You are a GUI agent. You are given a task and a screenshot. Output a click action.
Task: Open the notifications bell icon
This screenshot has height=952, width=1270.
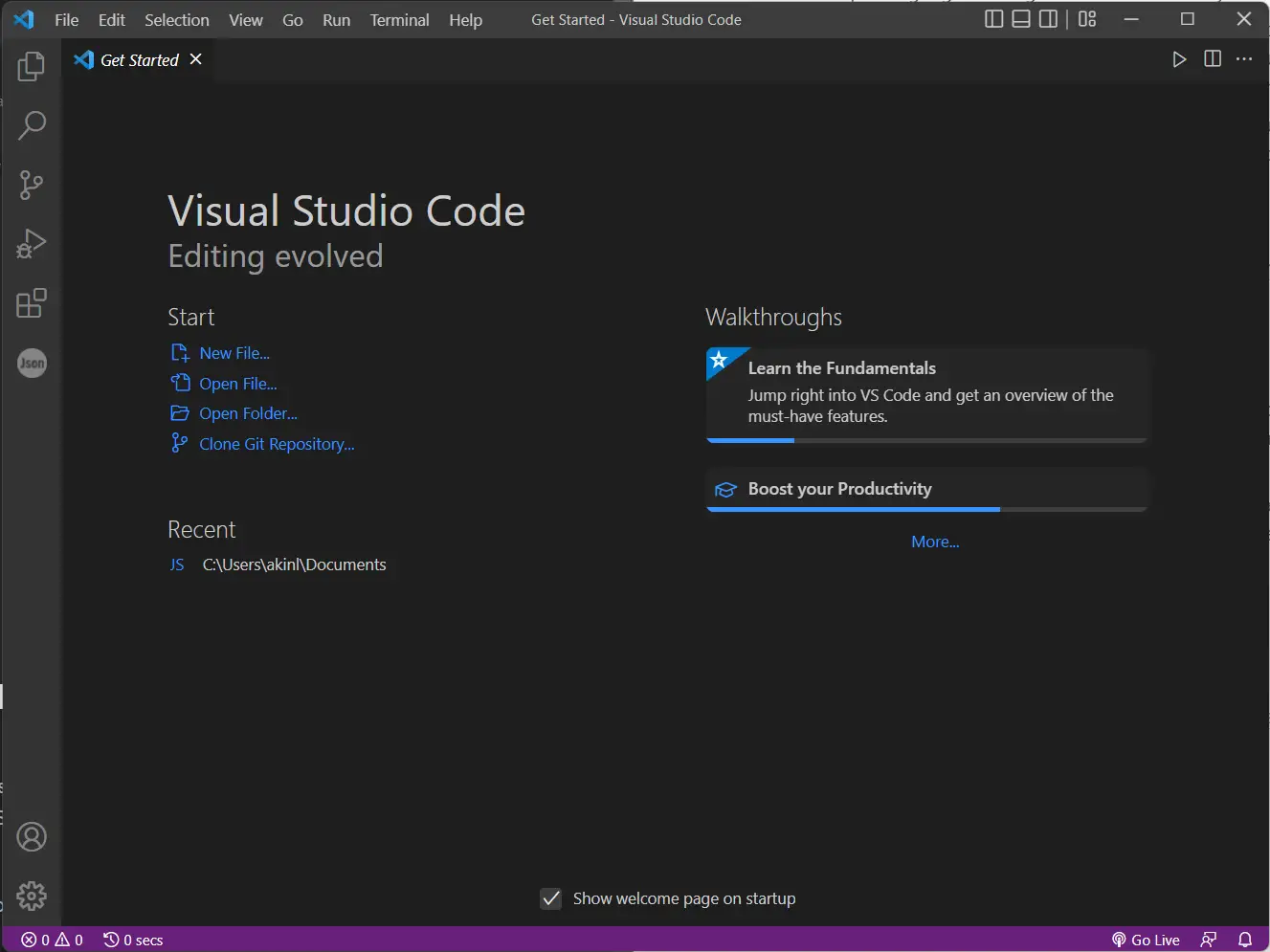point(1244,940)
